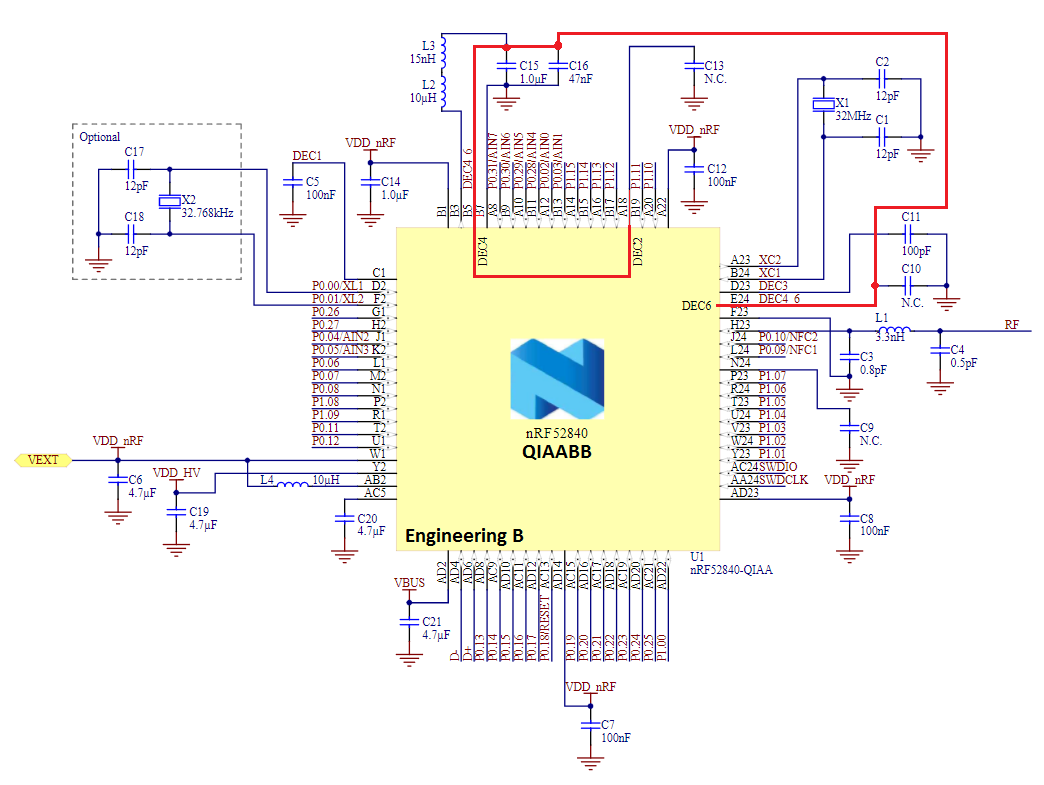The image size is (1044, 785).
Task: Click the "C10" capacitor designator
Action: [x=911, y=268]
